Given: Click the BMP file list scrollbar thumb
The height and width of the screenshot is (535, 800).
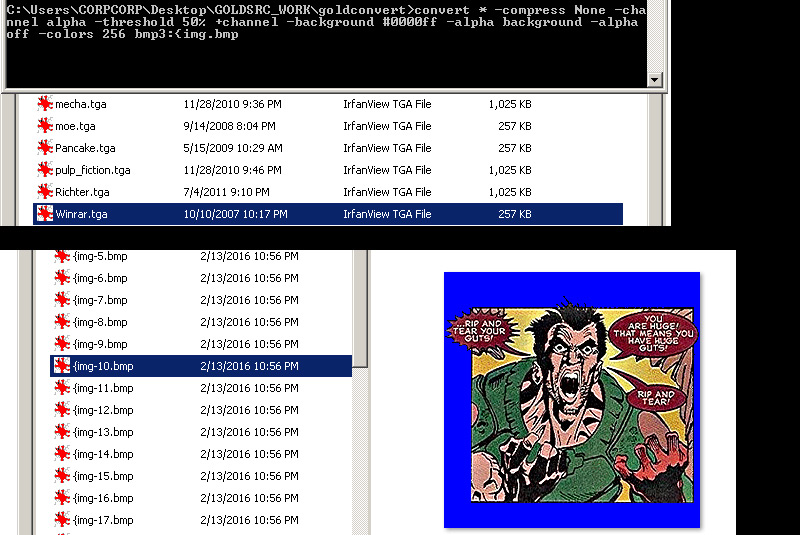Looking at the screenshot, I should tap(360, 308).
